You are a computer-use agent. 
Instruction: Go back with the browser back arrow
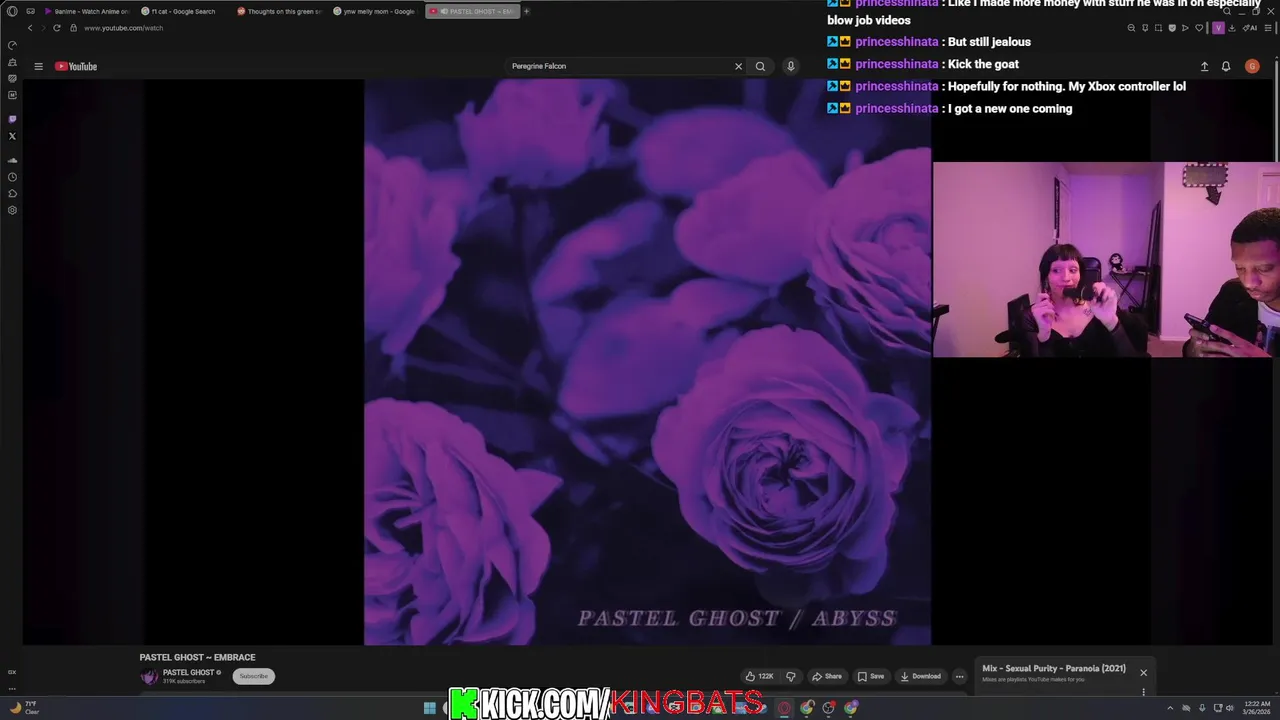tap(30, 28)
